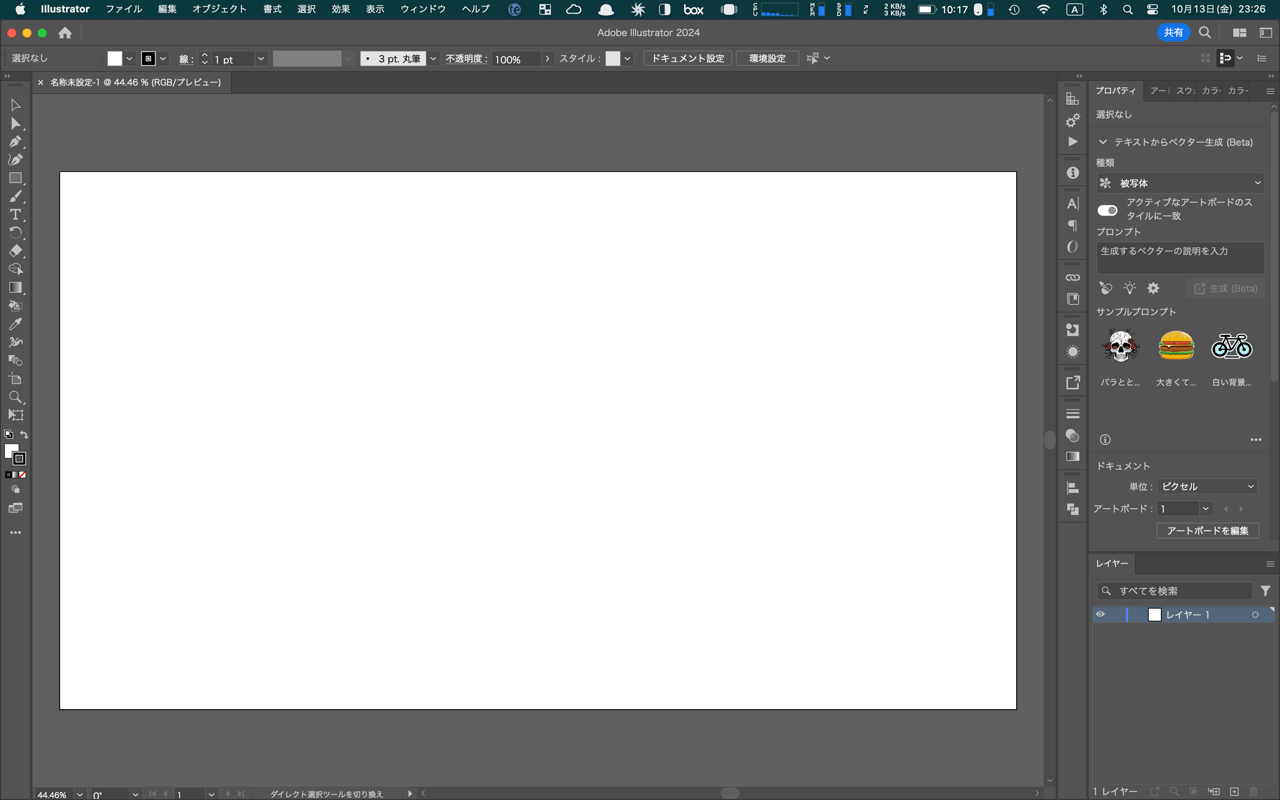Open the Align panel icon

tap(1073, 488)
